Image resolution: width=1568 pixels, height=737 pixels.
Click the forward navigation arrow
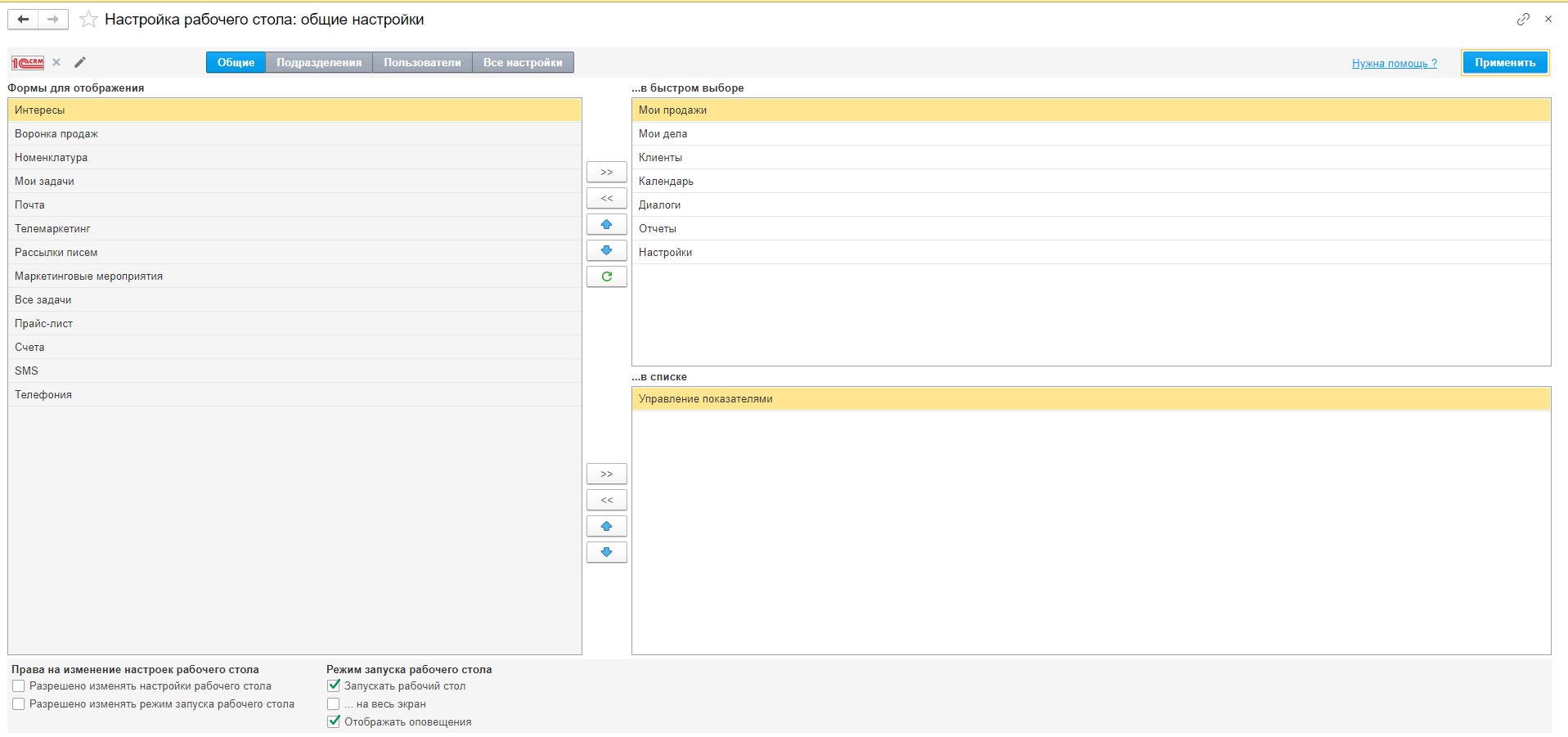[x=53, y=20]
